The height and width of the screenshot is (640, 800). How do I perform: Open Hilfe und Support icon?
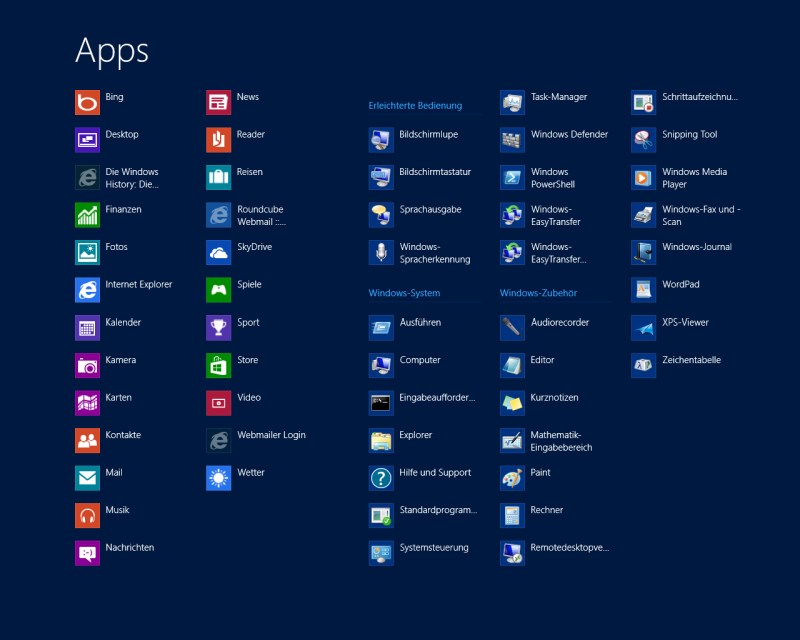pyautogui.click(x=381, y=478)
